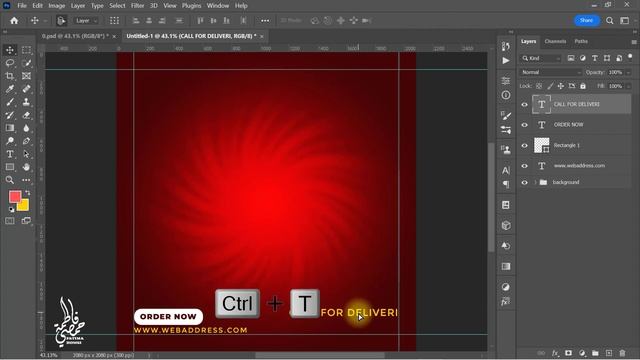Hide the www.webaddress.com layer
Image resolution: width=640 pixels, height=360 pixels.
click(x=524, y=166)
